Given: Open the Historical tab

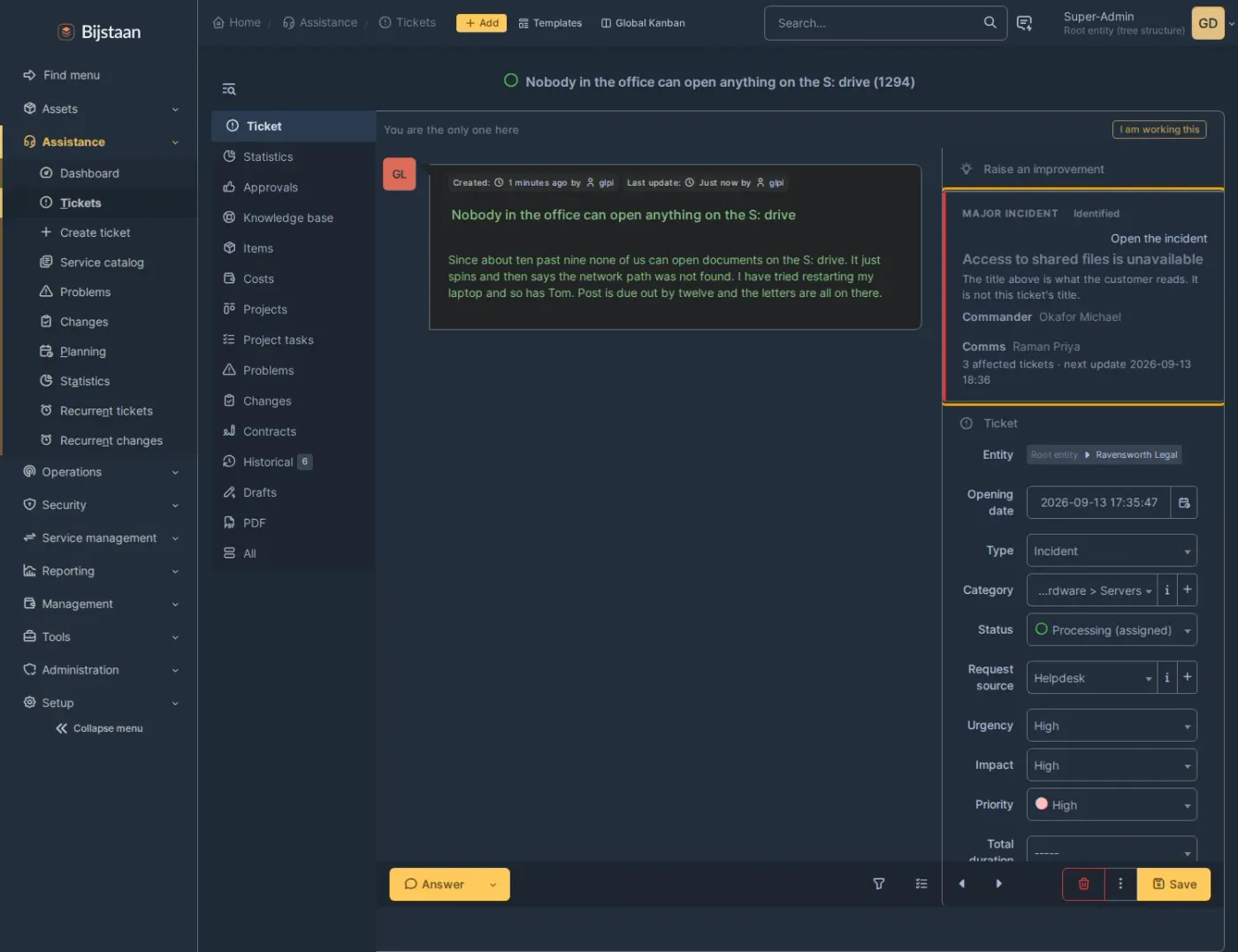Looking at the screenshot, I should tap(294, 461).
